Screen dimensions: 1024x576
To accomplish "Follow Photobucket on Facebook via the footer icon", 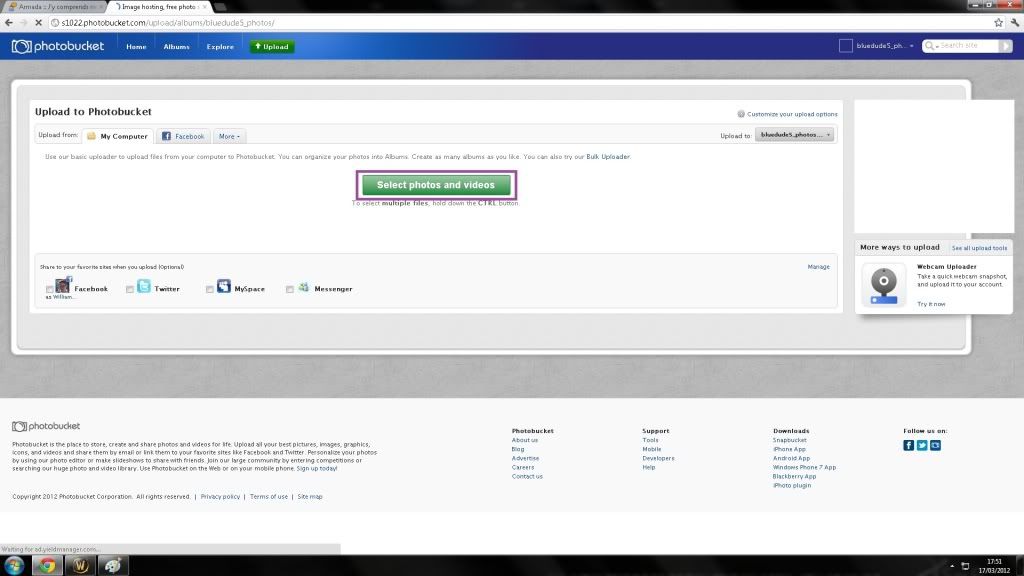I will tap(908, 445).
